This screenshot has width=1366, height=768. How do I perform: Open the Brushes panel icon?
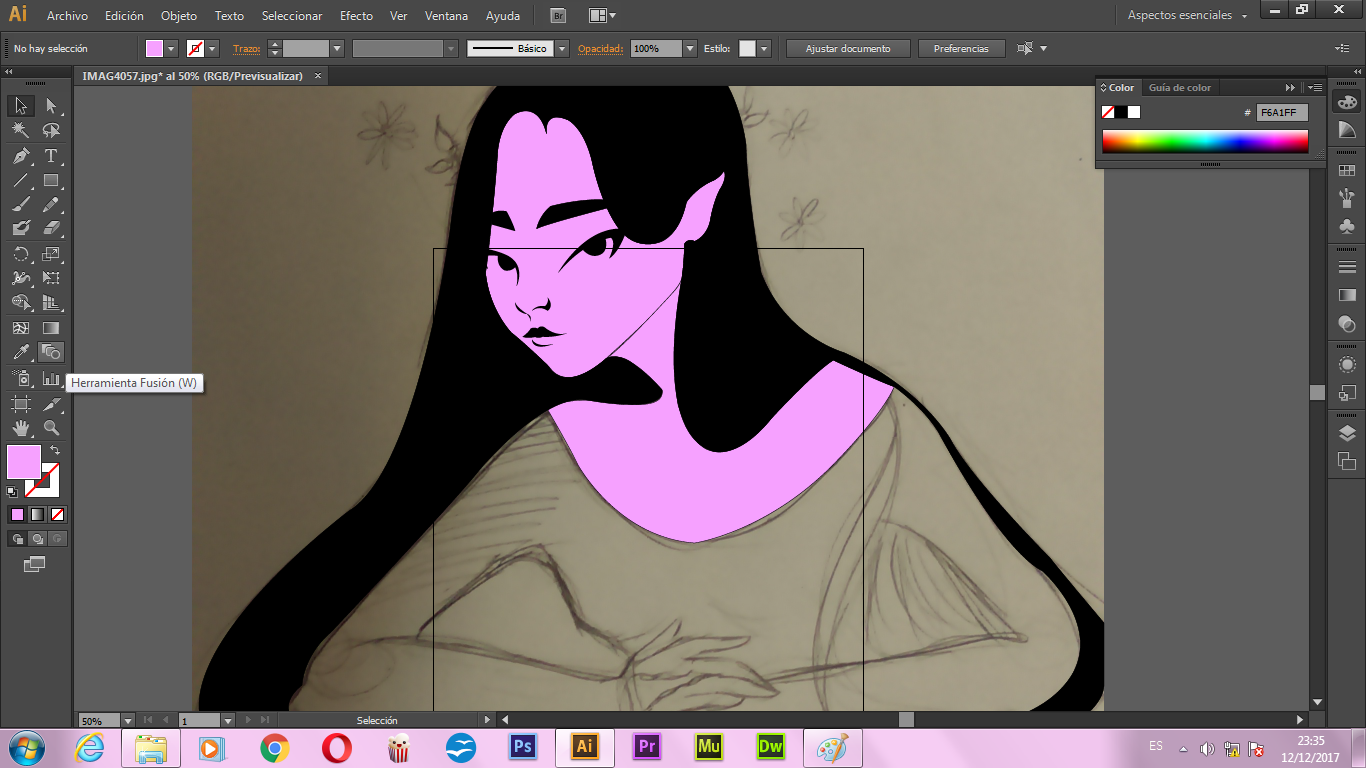(1347, 198)
